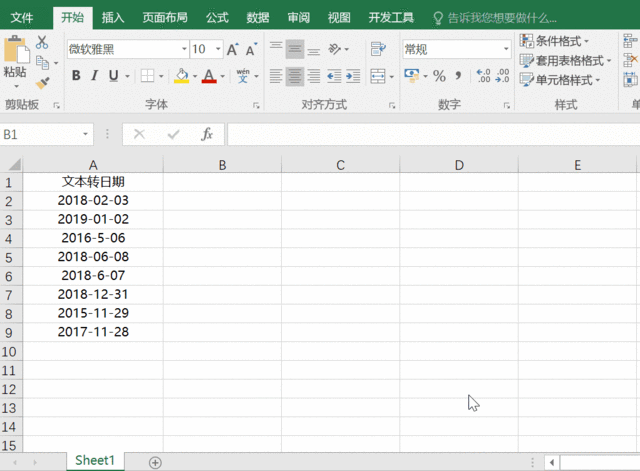Toggle Underline formatting
The height and width of the screenshot is (471, 640).
click(x=113, y=76)
